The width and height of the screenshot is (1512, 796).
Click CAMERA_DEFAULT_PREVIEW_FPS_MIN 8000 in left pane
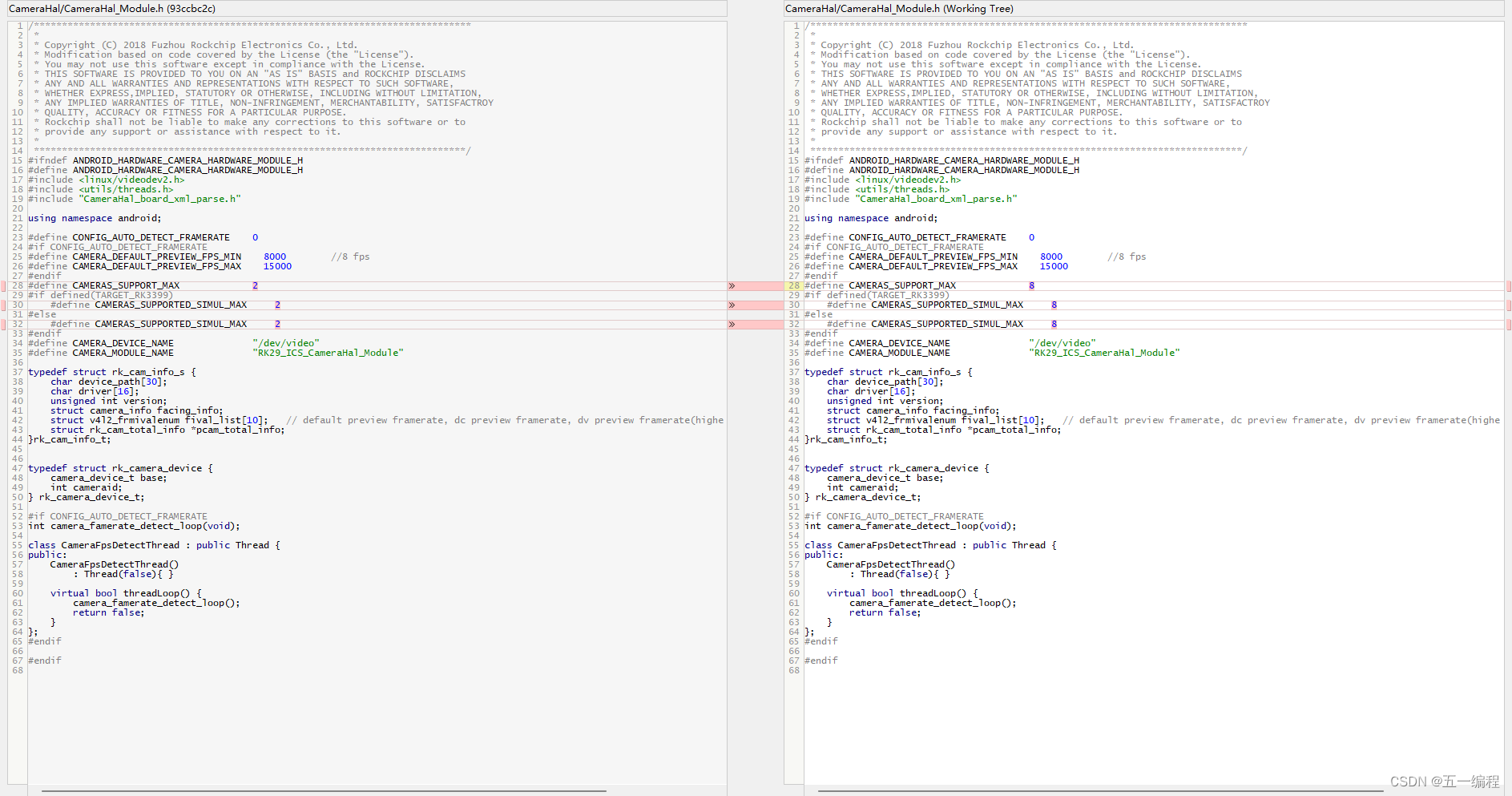point(157,257)
